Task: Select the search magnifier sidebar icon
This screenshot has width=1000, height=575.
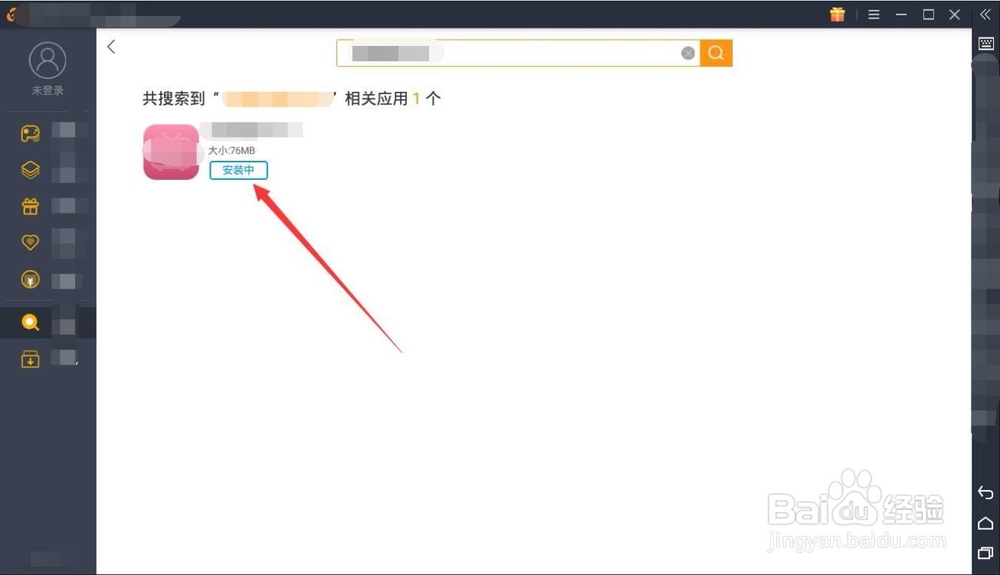Action: coord(30,323)
